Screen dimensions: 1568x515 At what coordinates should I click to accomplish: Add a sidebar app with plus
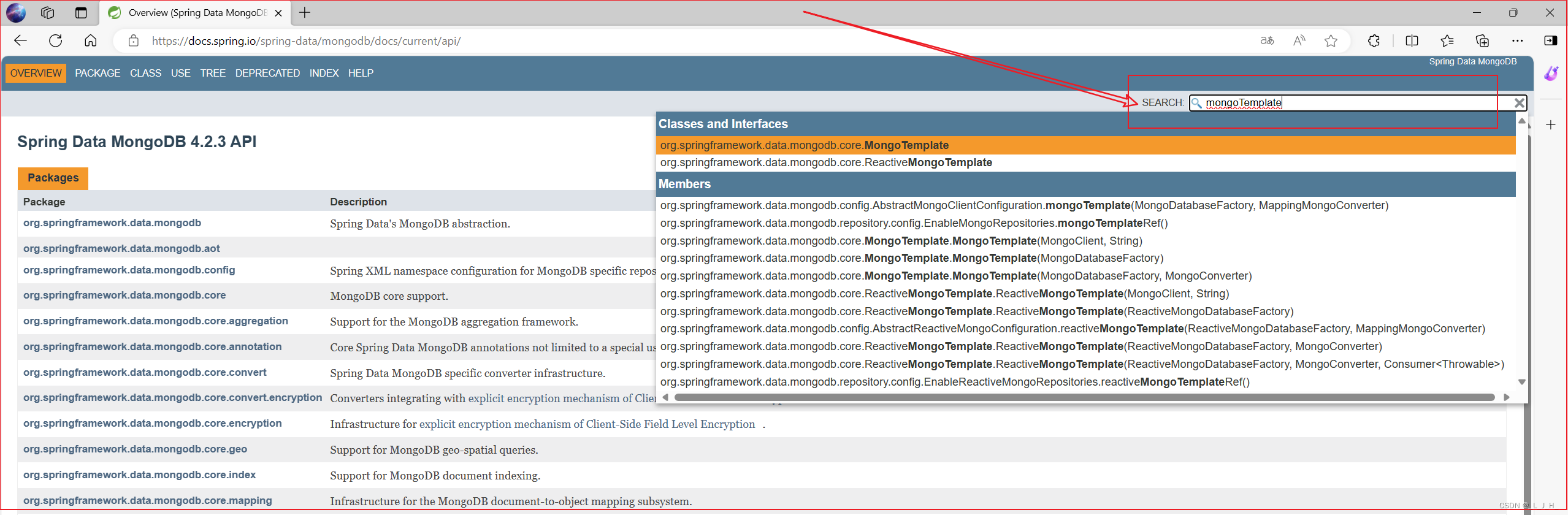pyautogui.click(x=1551, y=125)
